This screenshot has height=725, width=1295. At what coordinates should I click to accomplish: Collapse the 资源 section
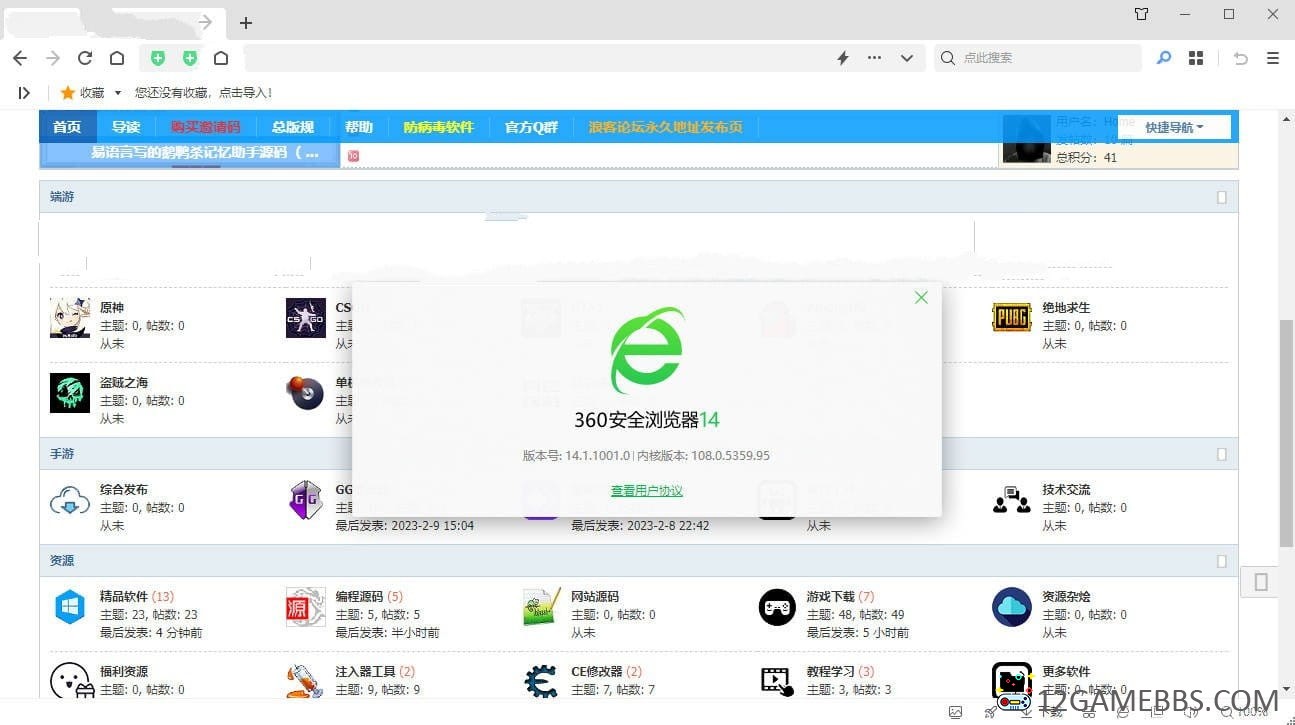[1221, 561]
